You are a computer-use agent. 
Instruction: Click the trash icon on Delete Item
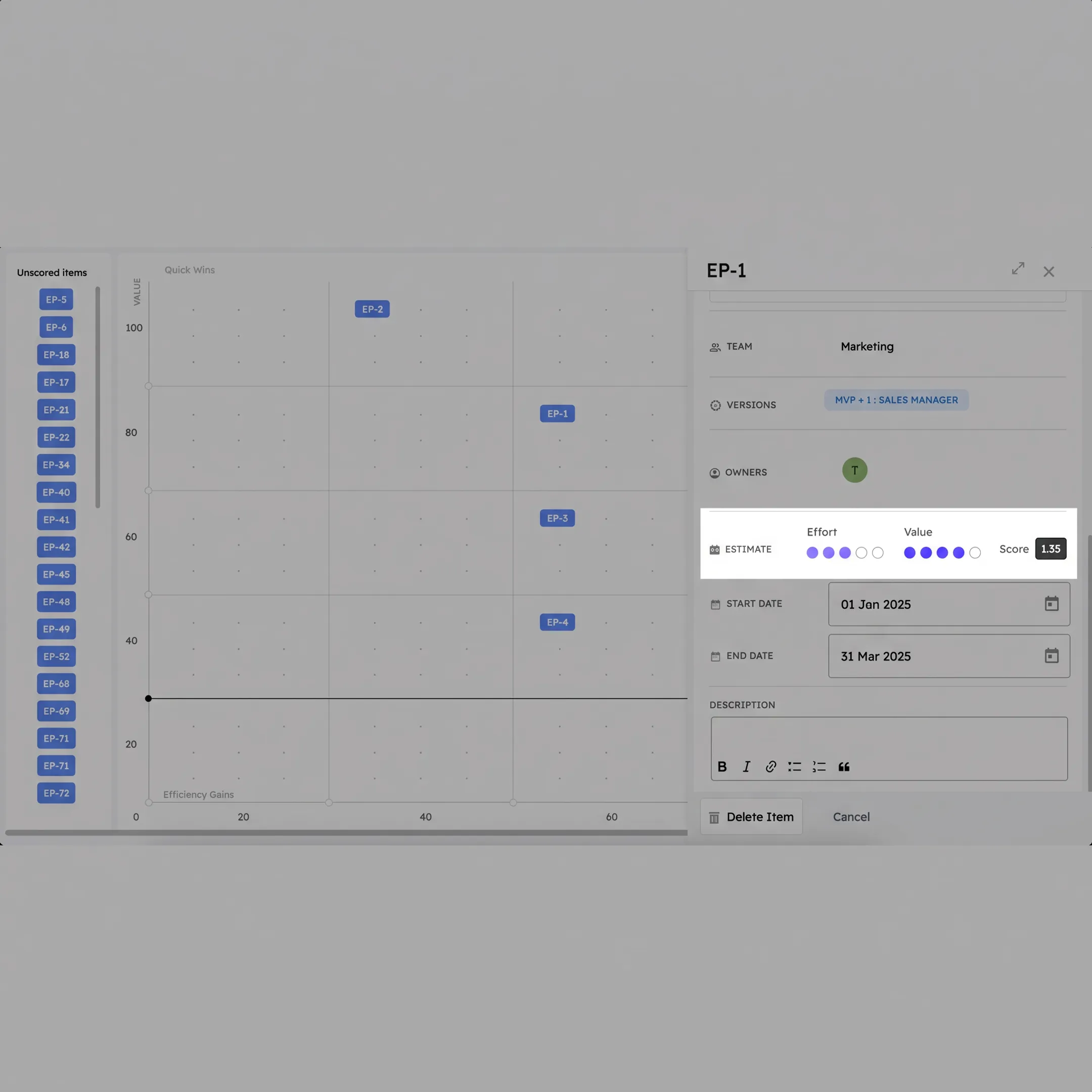point(714,817)
